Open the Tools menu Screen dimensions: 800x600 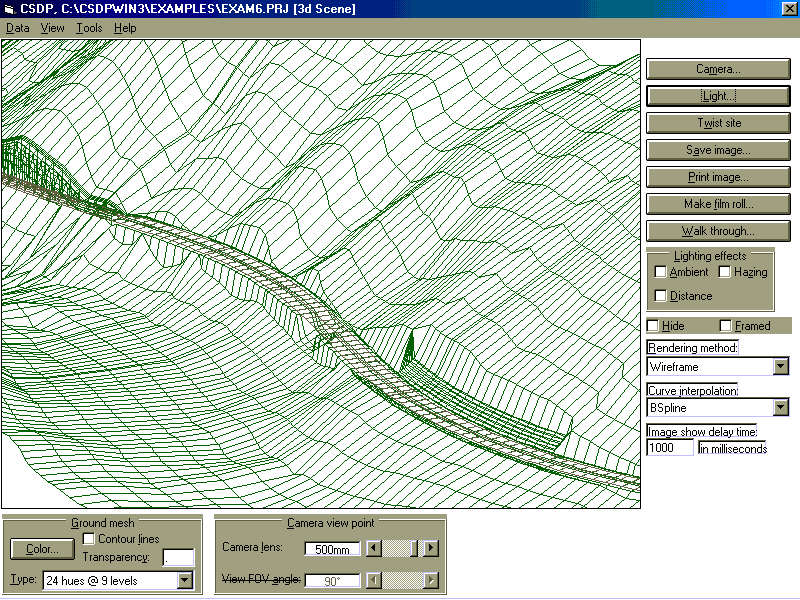(x=89, y=28)
